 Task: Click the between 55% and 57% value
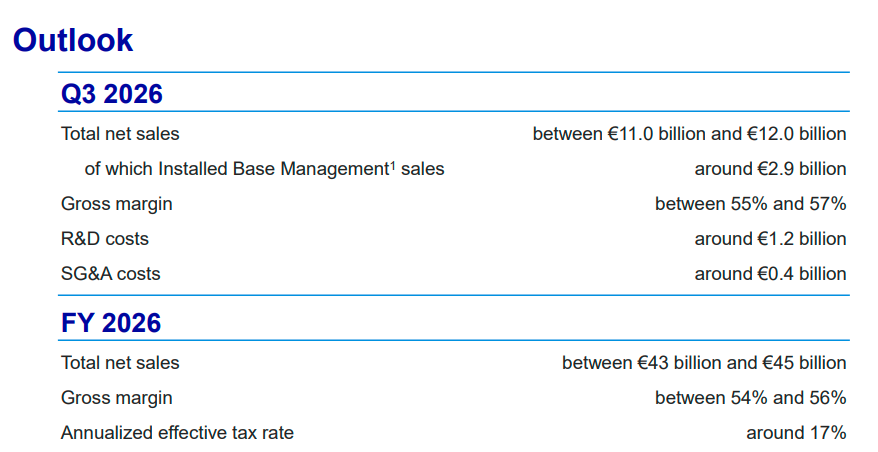click(x=750, y=204)
